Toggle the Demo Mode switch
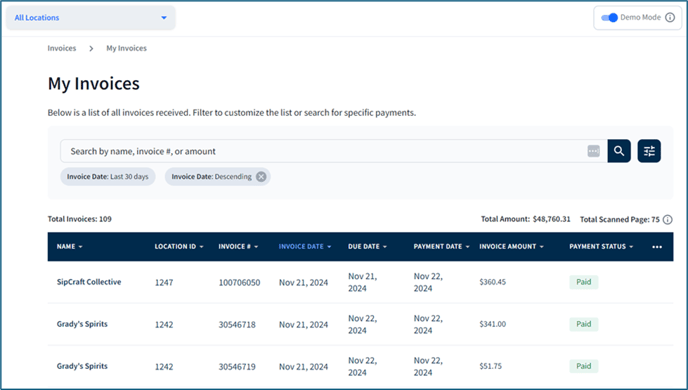Screen dimensions: 688x390 pyautogui.click(x=609, y=18)
